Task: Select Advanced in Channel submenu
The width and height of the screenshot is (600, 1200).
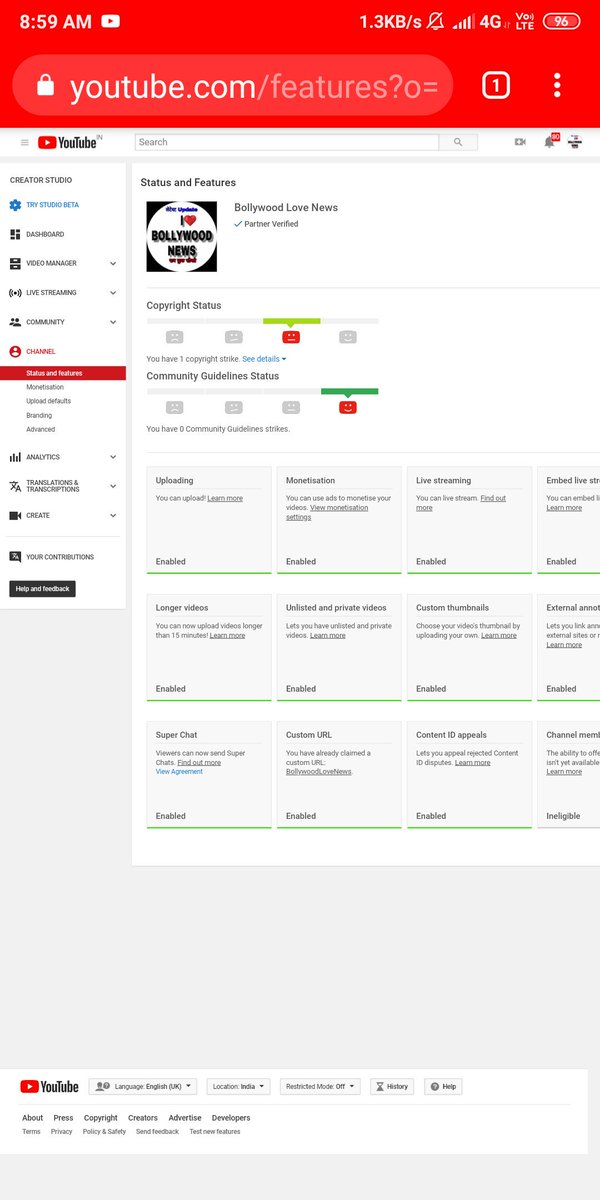Action: tap(41, 429)
